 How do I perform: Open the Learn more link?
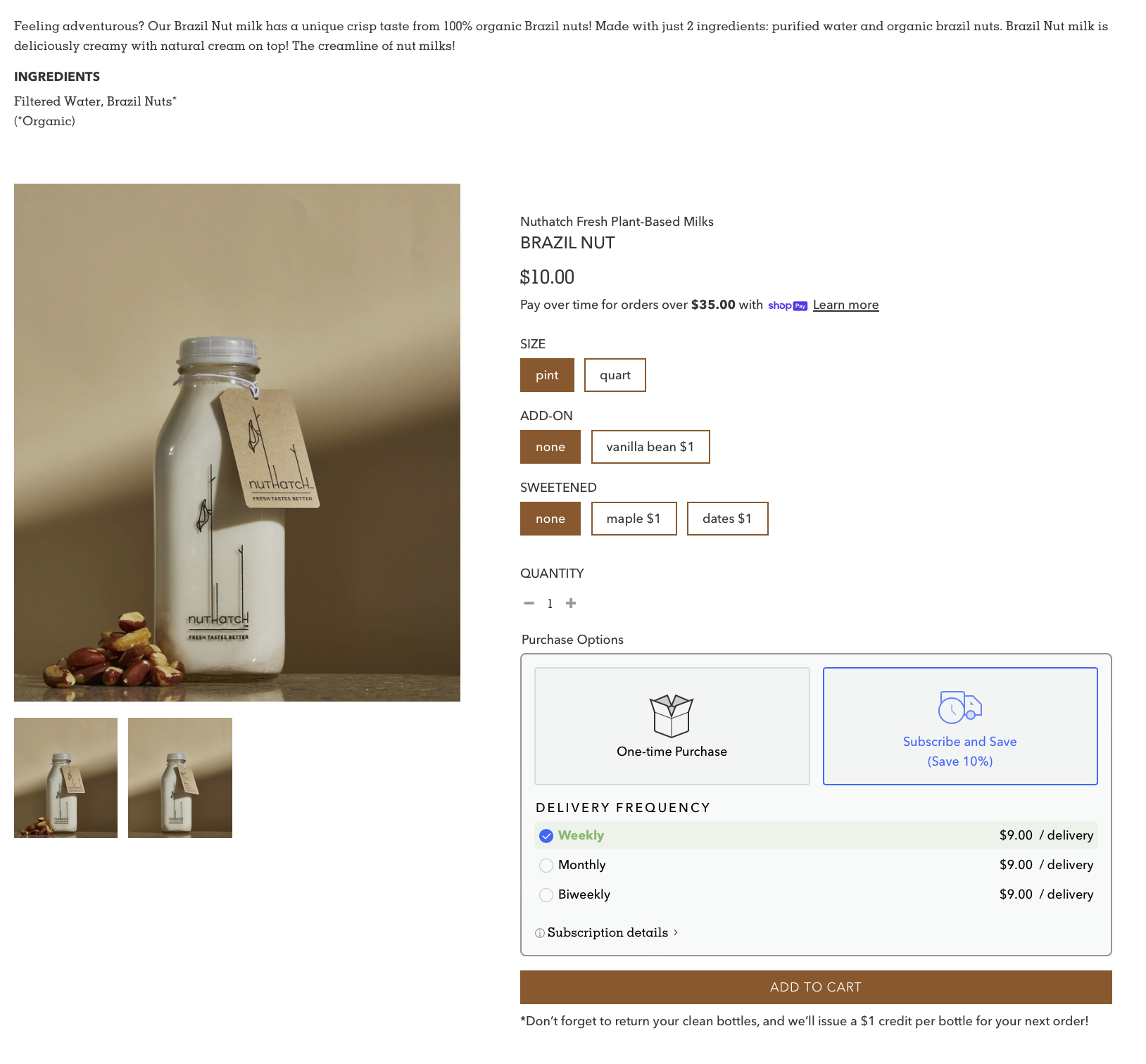pos(845,305)
